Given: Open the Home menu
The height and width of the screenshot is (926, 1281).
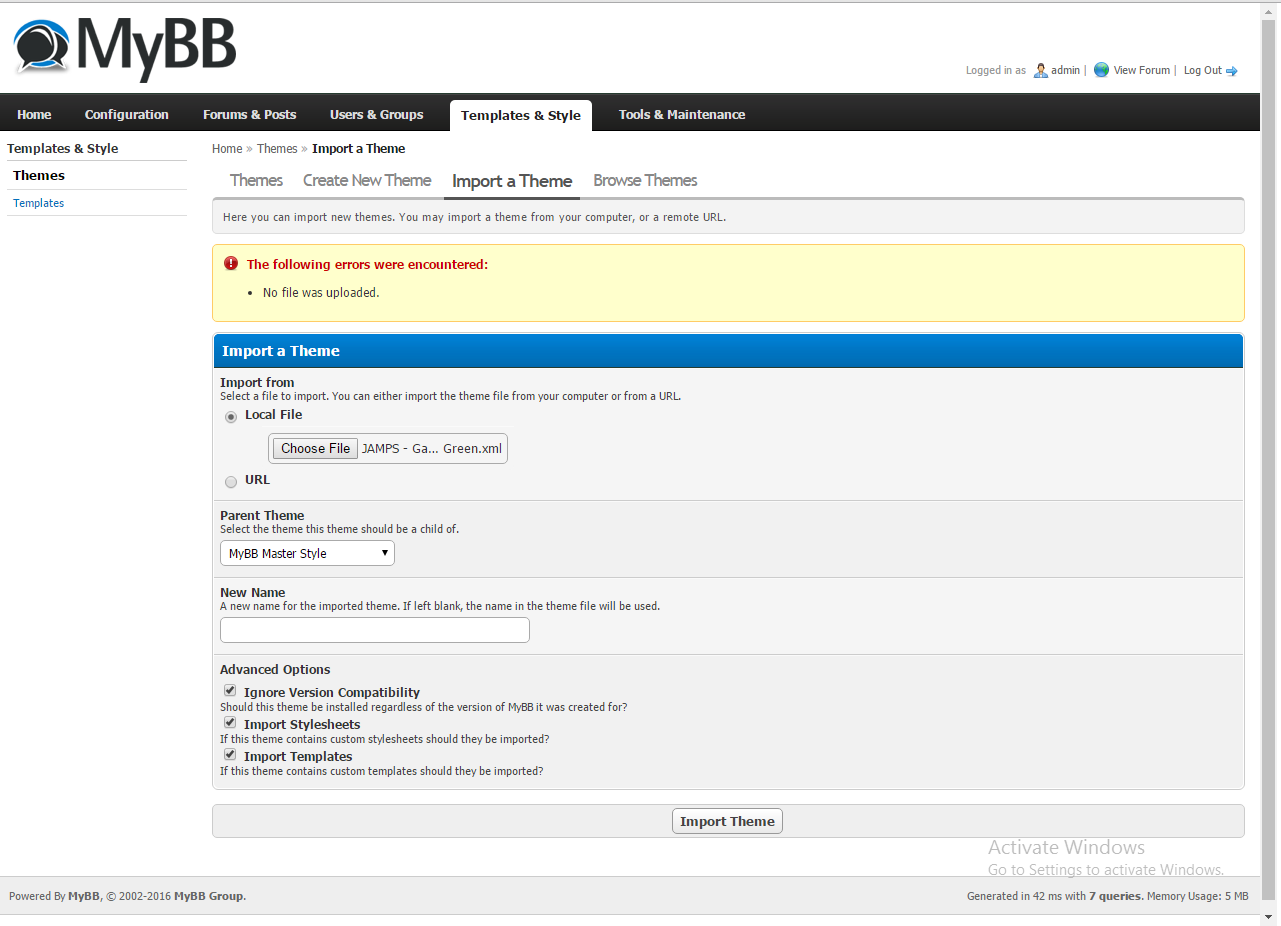Looking at the screenshot, I should (34, 115).
